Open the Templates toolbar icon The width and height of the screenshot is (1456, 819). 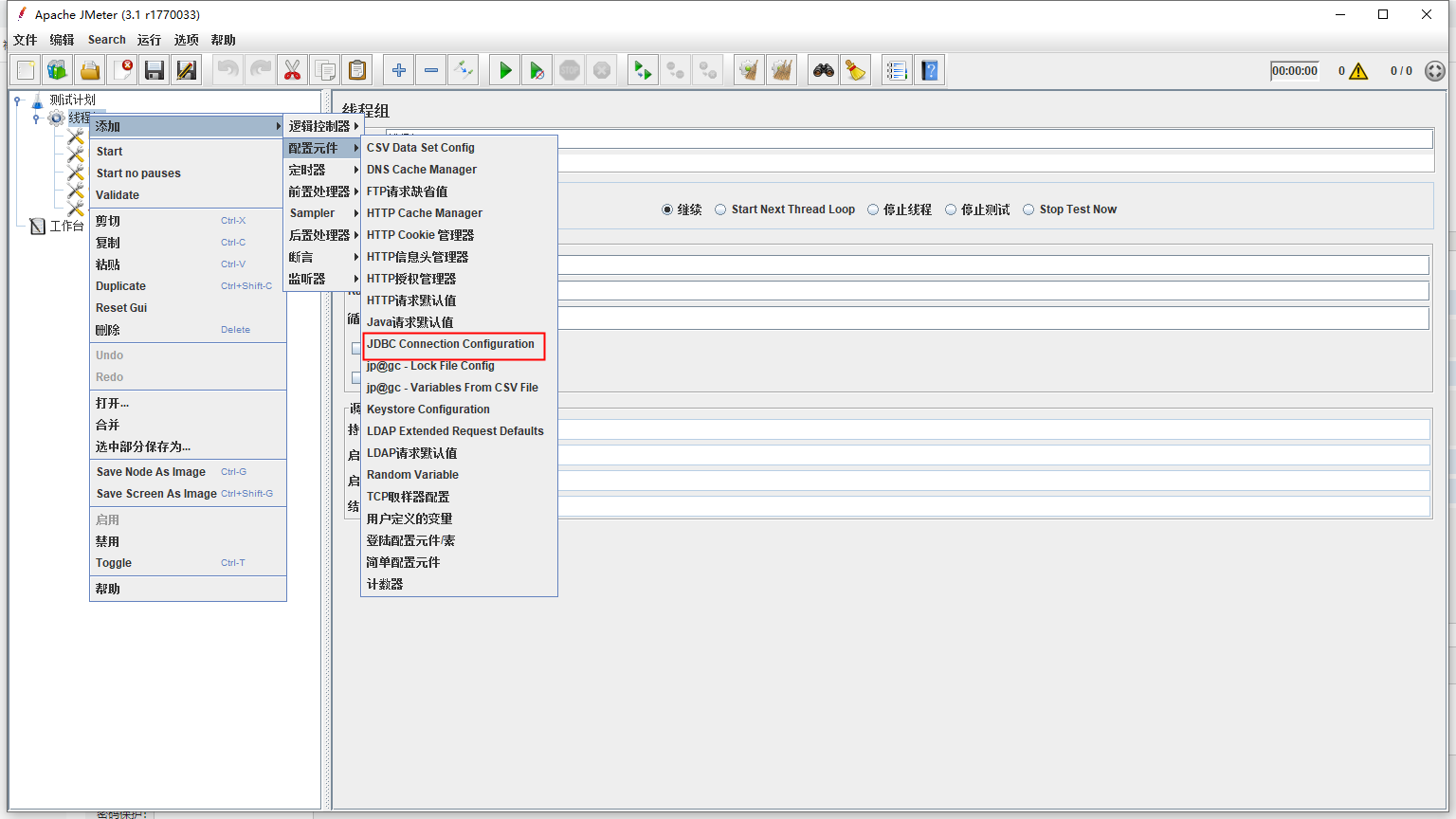click(x=58, y=70)
